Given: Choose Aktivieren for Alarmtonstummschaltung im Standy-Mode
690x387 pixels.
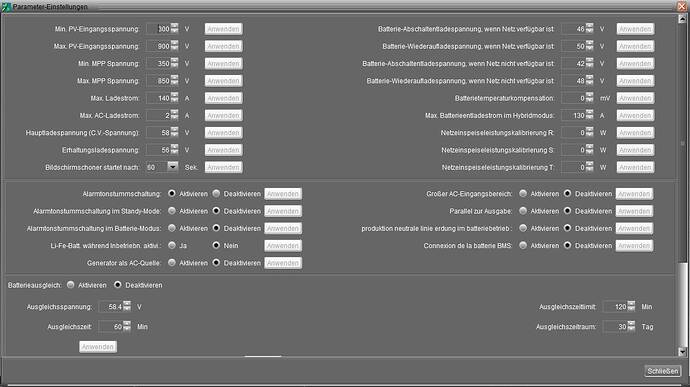Looking at the screenshot, I should pyautogui.click(x=172, y=211).
